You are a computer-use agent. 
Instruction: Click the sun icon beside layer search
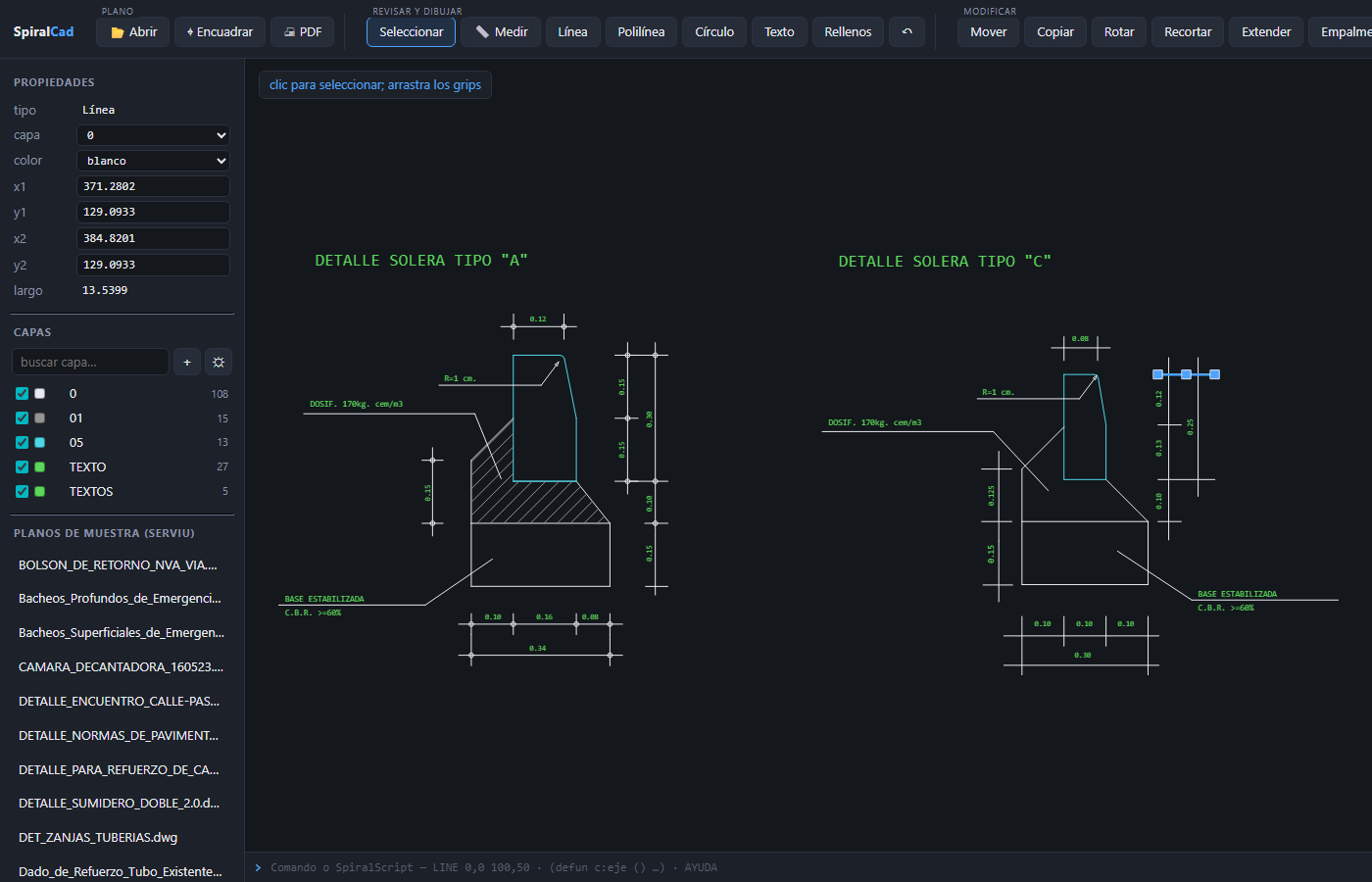(x=219, y=363)
